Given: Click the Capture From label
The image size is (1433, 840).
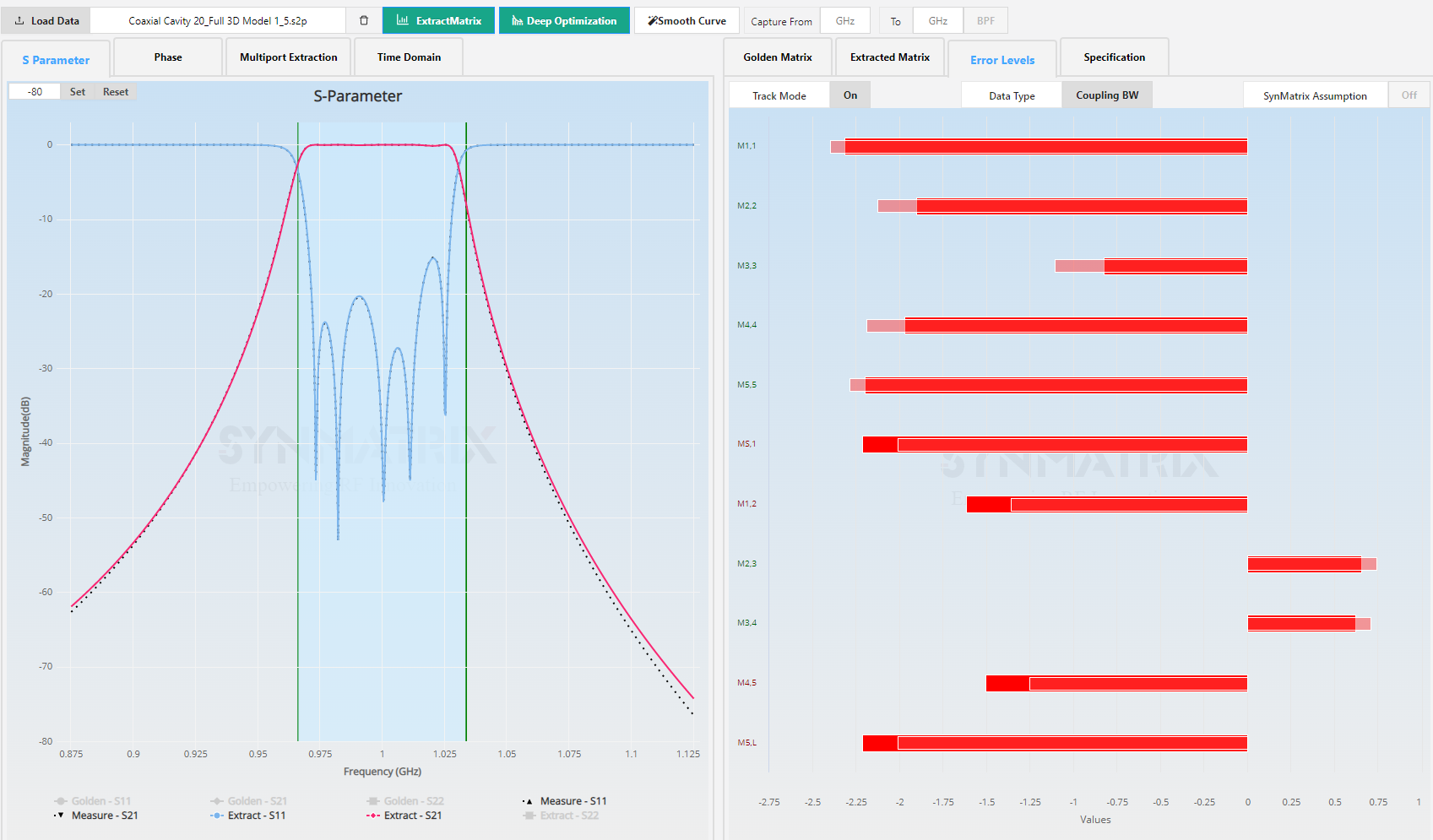Looking at the screenshot, I should click(781, 22).
